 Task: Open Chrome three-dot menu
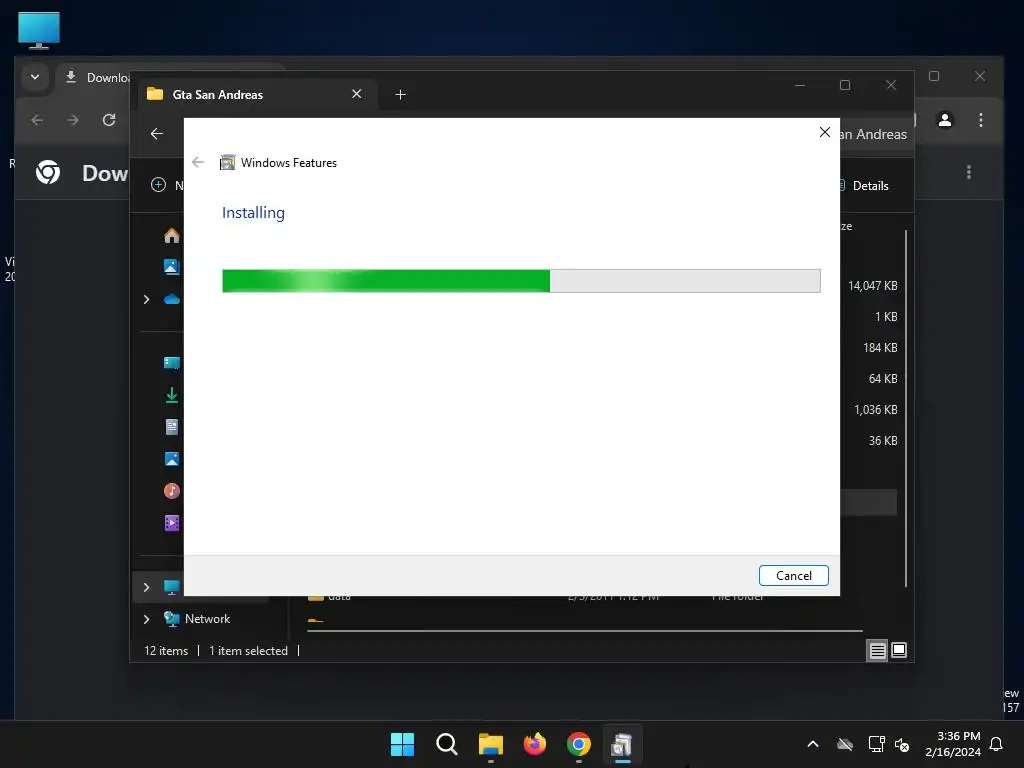click(980, 120)
